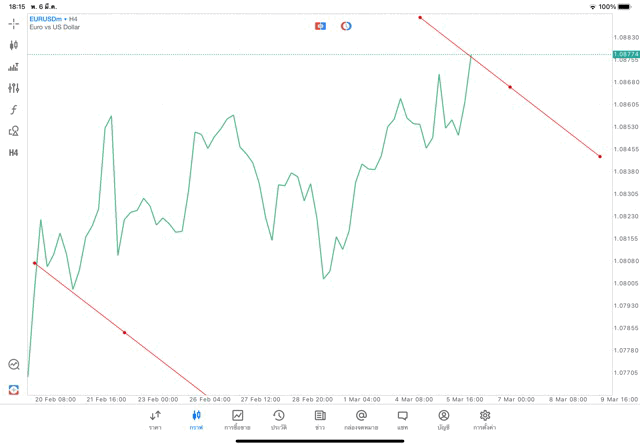Switch to the ราคา (Quotes) tab
Viewport: 640px width, 447px height.
(x=155, y=420)
